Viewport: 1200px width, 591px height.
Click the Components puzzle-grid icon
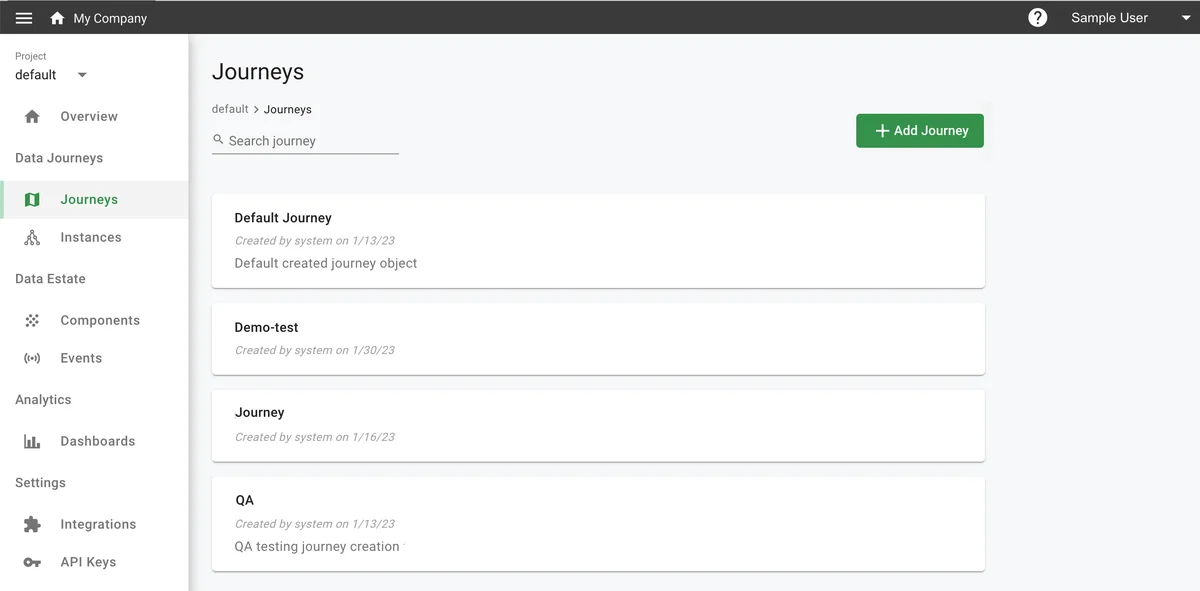pos(32,319)
